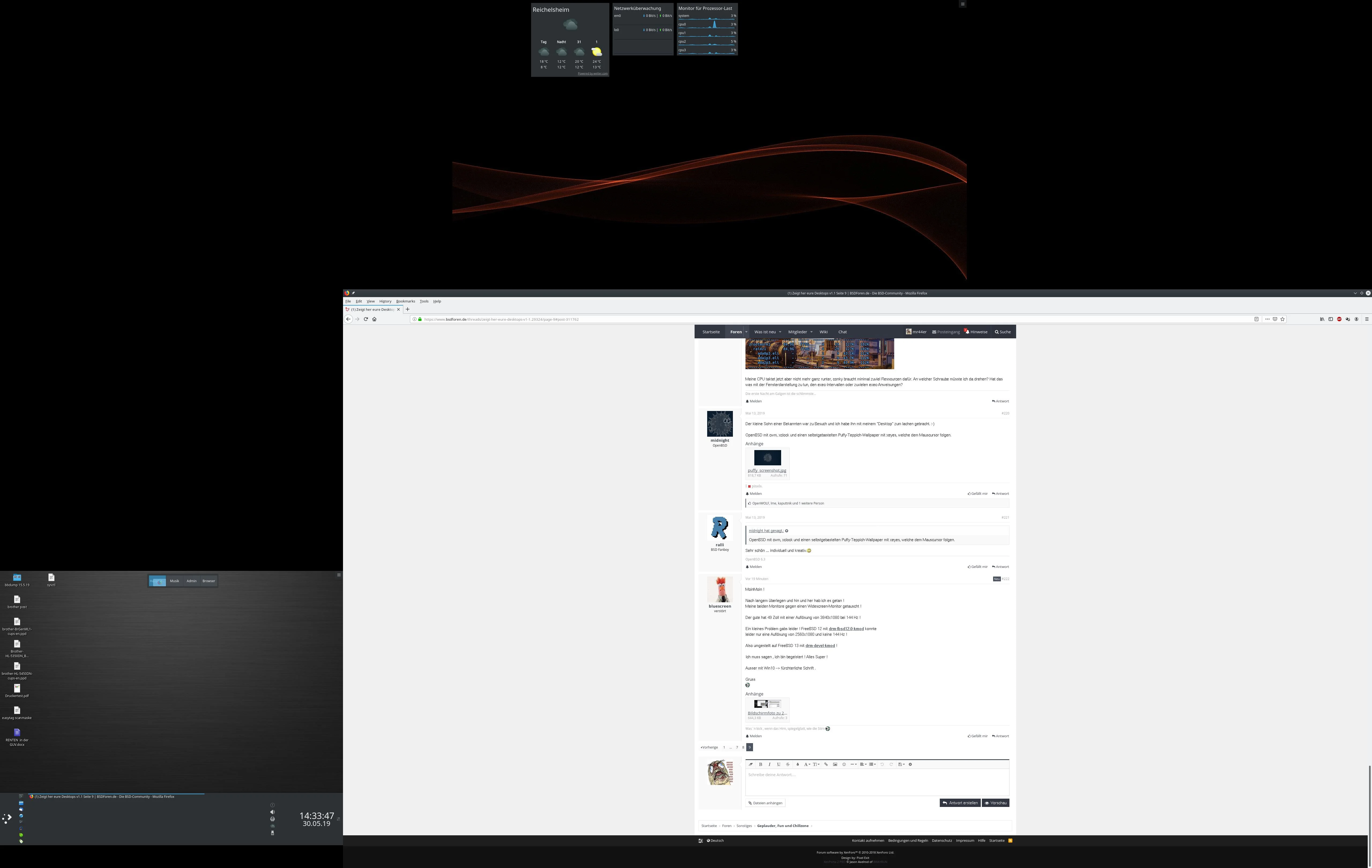Click the eraser remove-formatting icon
1372x868 pixels.
[x=751, y=764]
